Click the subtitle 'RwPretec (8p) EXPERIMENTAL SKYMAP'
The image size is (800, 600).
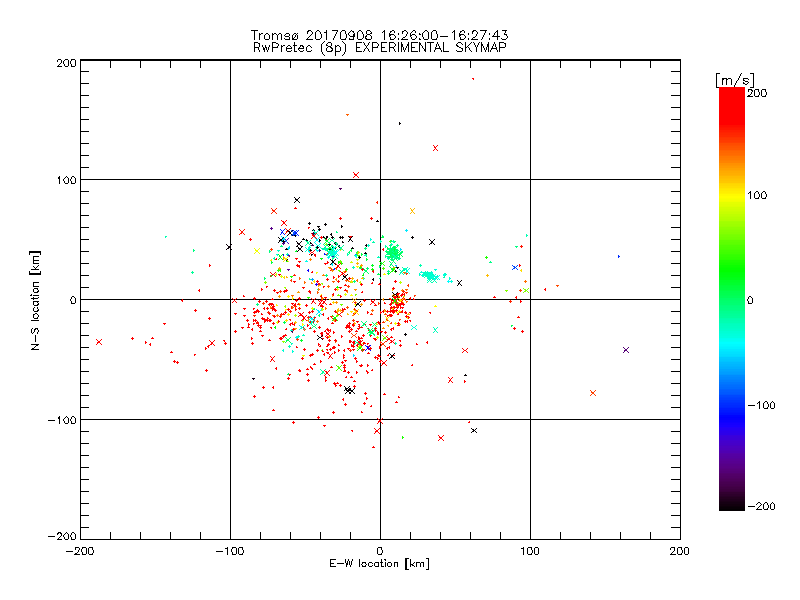tap(380, 48)
